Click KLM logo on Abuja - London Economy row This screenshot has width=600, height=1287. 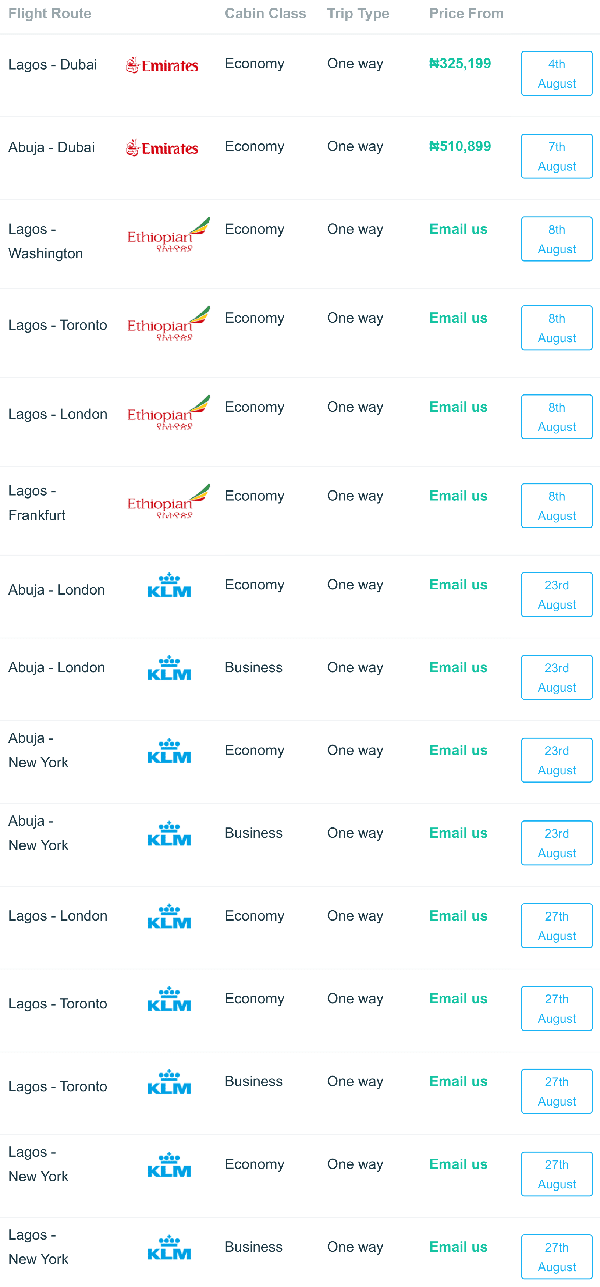click(x=169, y=585)
